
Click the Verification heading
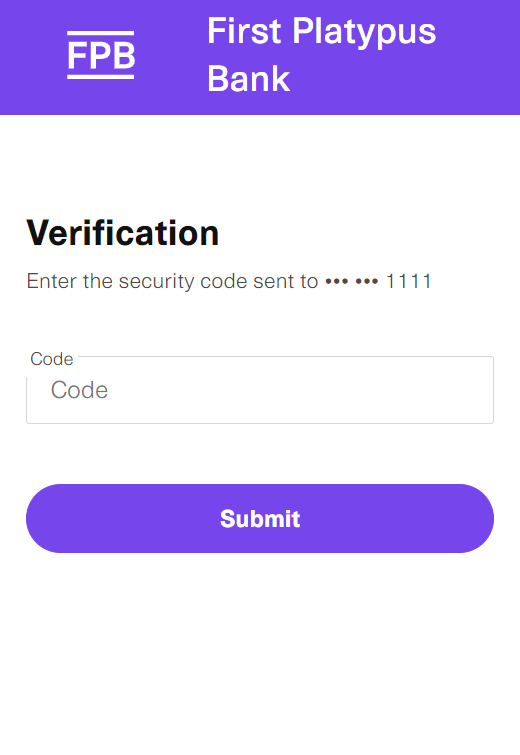click(123, 233)
